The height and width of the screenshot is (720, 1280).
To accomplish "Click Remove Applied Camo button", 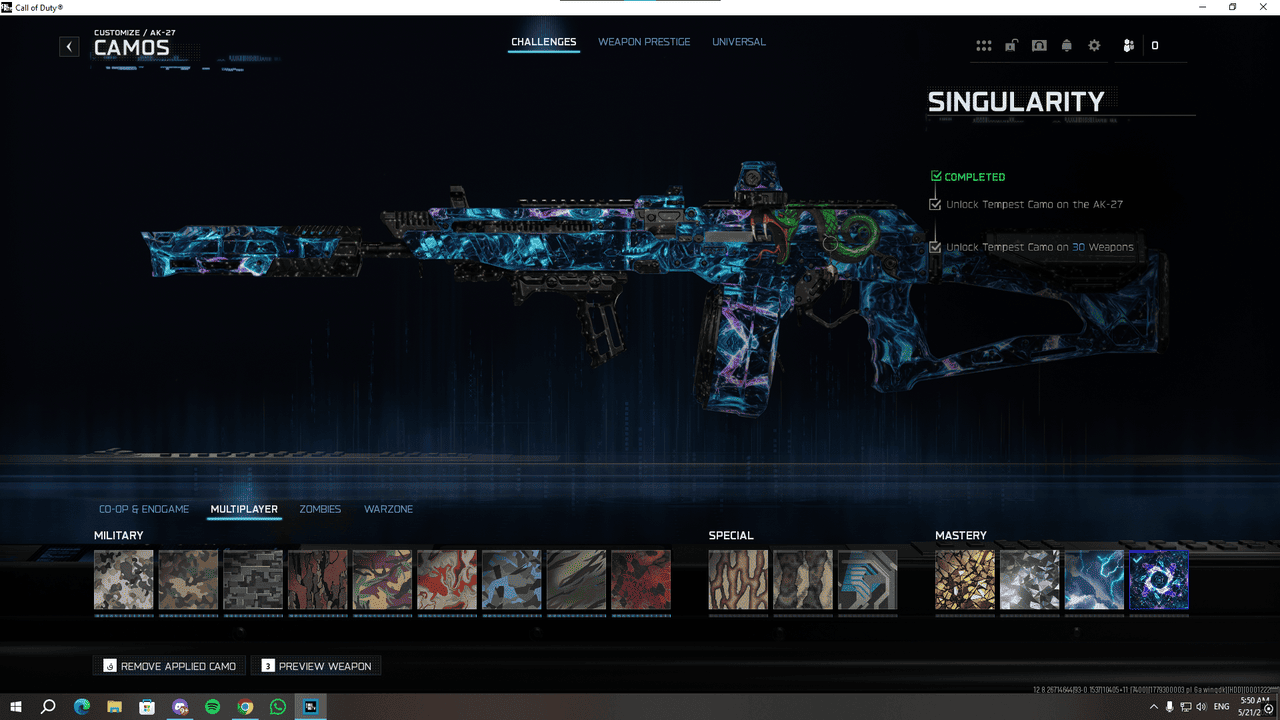I will click(x=170, y=666).
